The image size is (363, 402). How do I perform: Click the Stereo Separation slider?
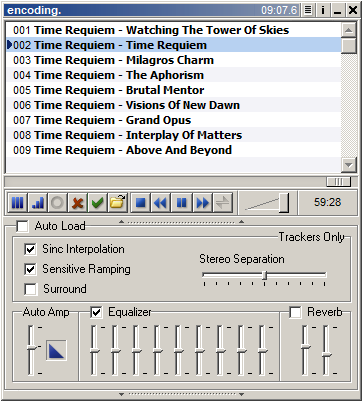[x=264, y=275]
